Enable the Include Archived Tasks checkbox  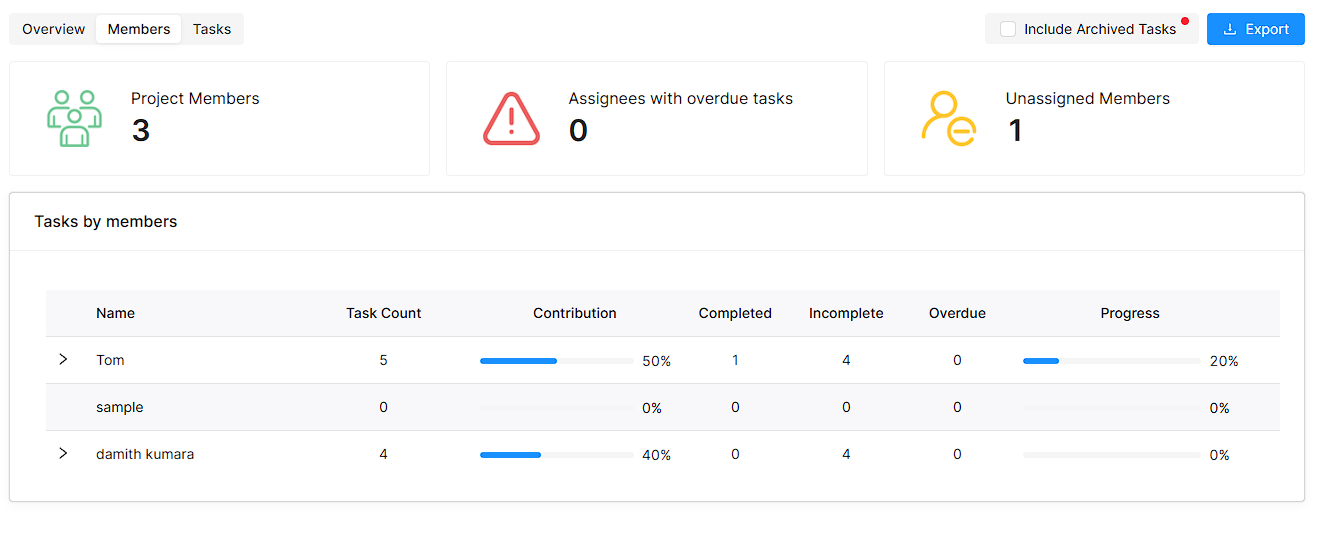pyautogui.click(x=1008, y=29)
